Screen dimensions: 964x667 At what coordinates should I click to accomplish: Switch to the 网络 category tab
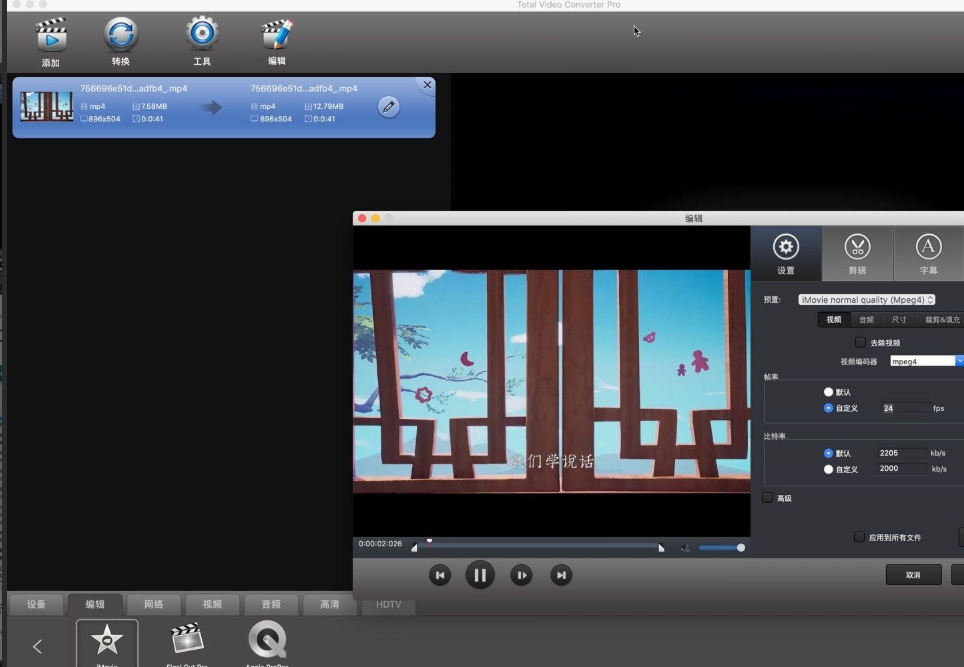(154, 604)
